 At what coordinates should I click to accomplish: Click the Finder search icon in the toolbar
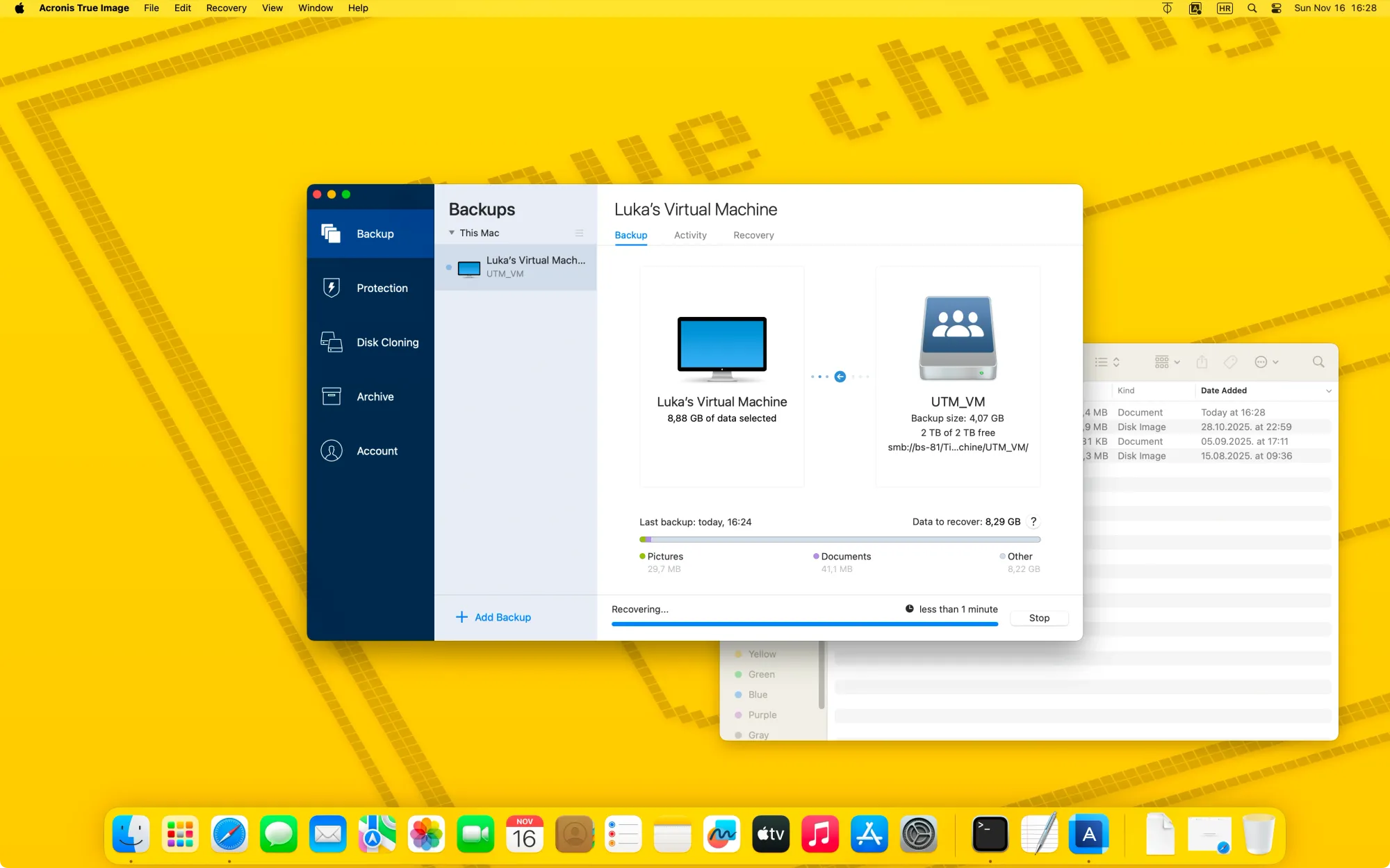1318,361
